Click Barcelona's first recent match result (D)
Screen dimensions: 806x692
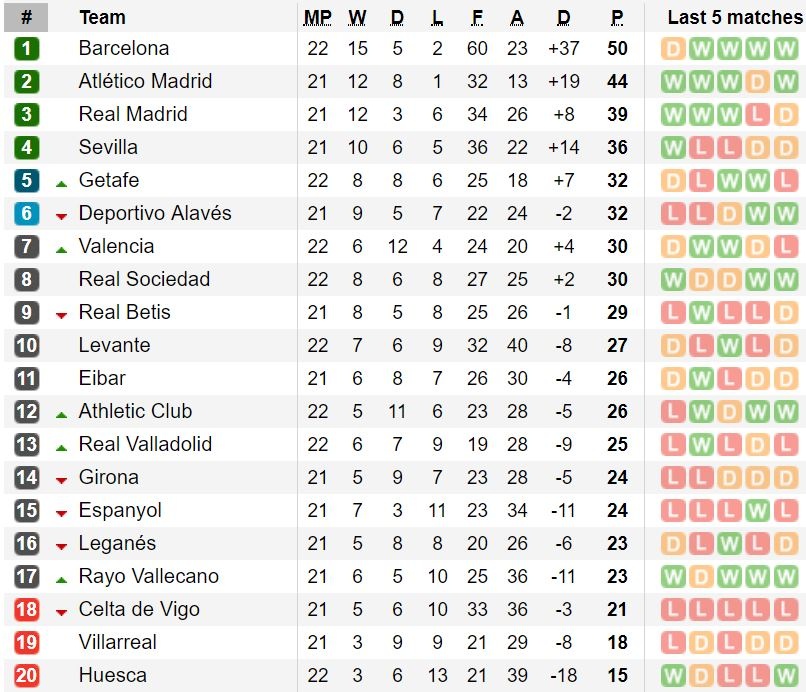(673, 49)
